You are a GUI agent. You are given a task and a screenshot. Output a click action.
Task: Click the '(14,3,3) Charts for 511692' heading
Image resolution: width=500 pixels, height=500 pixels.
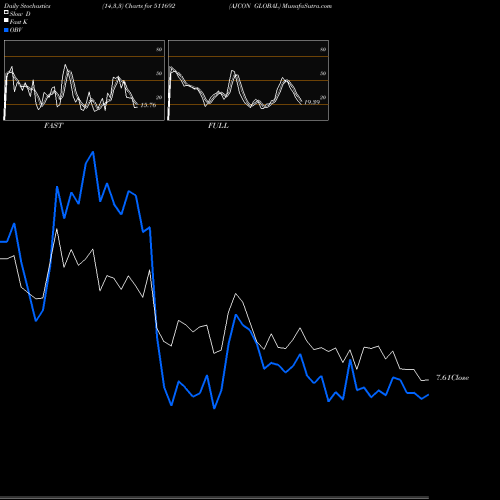coord(139,6)
